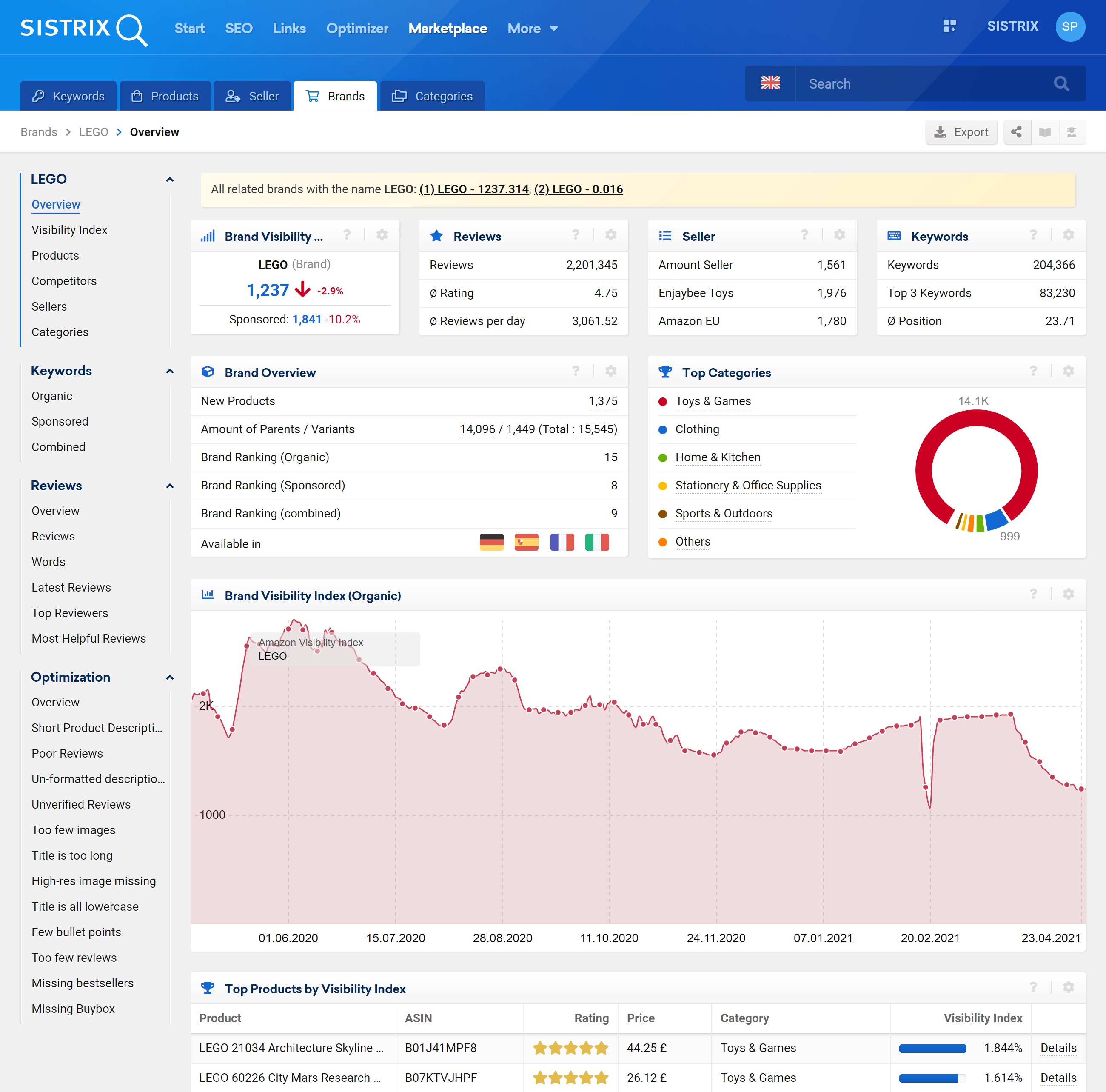Collapse the Keywords sidebar section
The height and width of the screenshot is (1092, 1106).
point(169,371)
